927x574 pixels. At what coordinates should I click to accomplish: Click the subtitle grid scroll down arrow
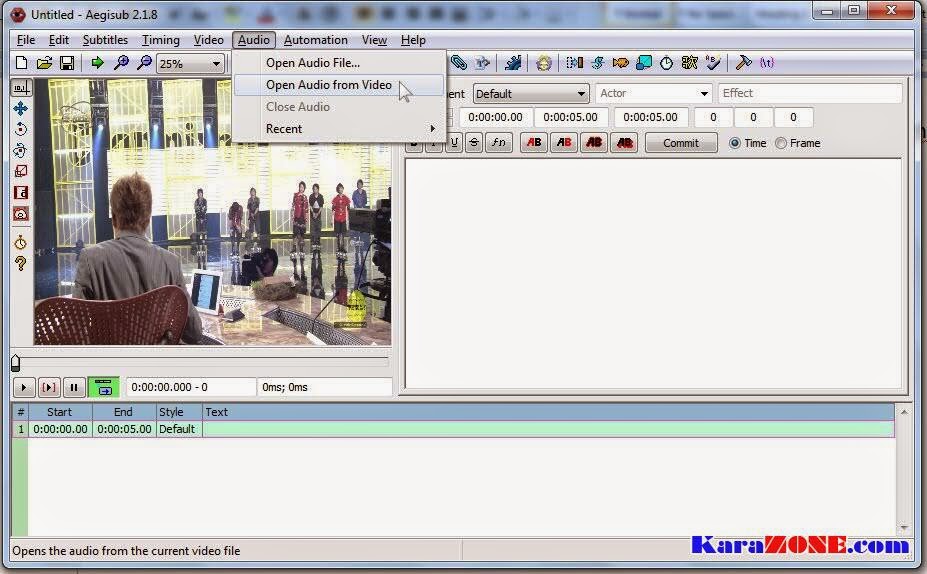[903, 528]
